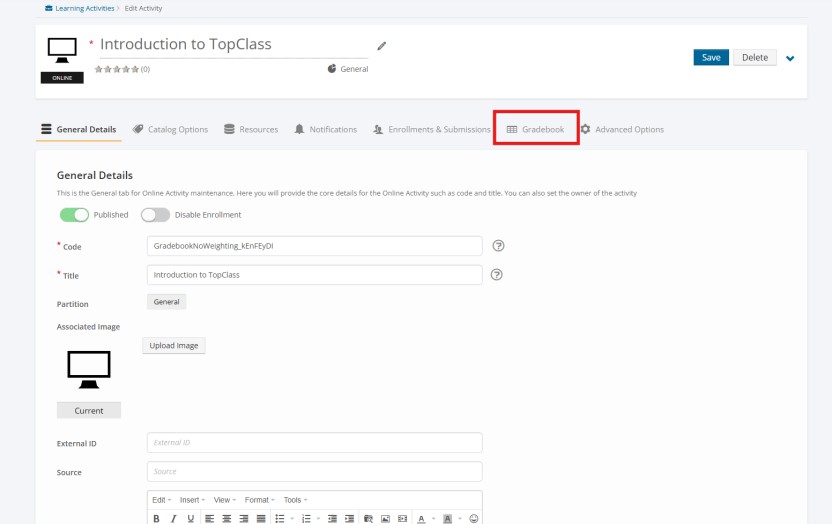Click the General partition icon in header
The image size is (832, 524).
pyautogui.click(x=332, y=68)
